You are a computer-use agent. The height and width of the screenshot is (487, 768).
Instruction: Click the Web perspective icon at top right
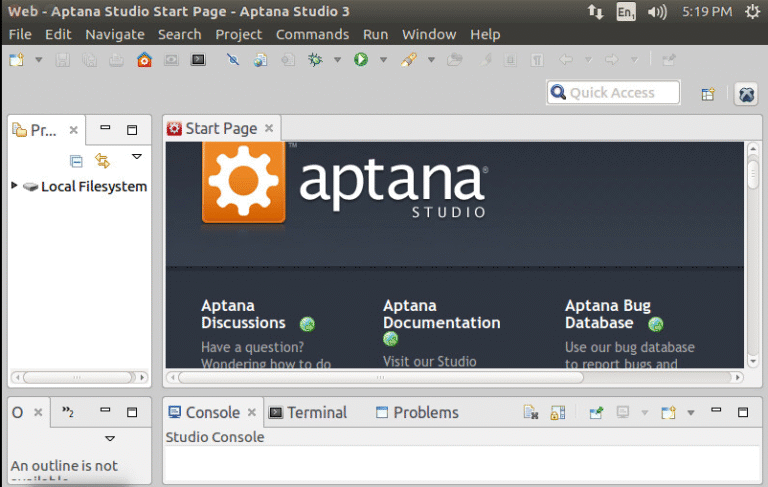745,94
